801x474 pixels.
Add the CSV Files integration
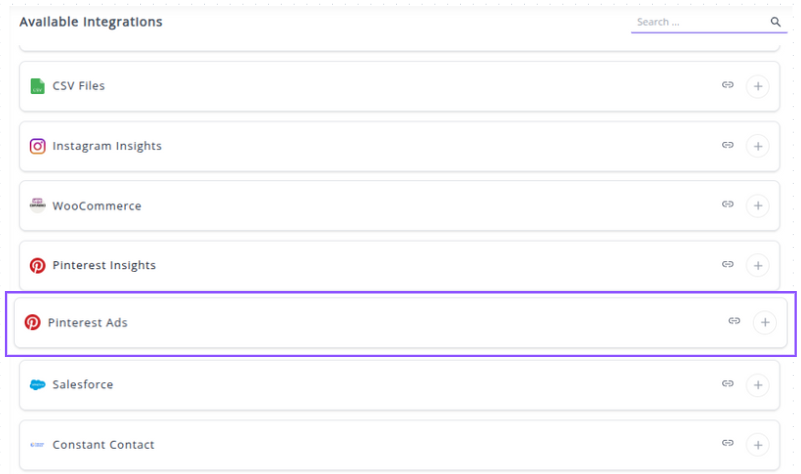tap(758, 86)
